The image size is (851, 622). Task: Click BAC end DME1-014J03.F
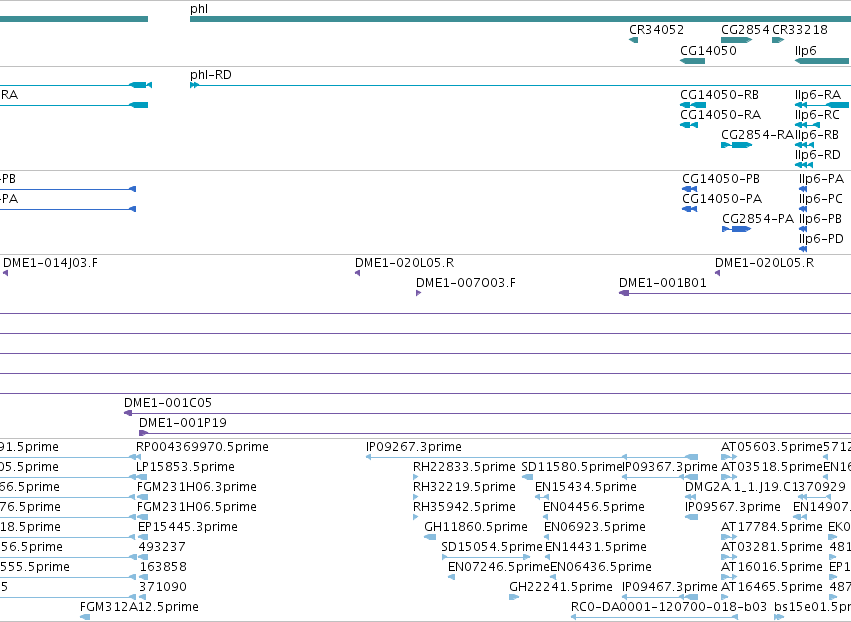click(x=50, y=263)
